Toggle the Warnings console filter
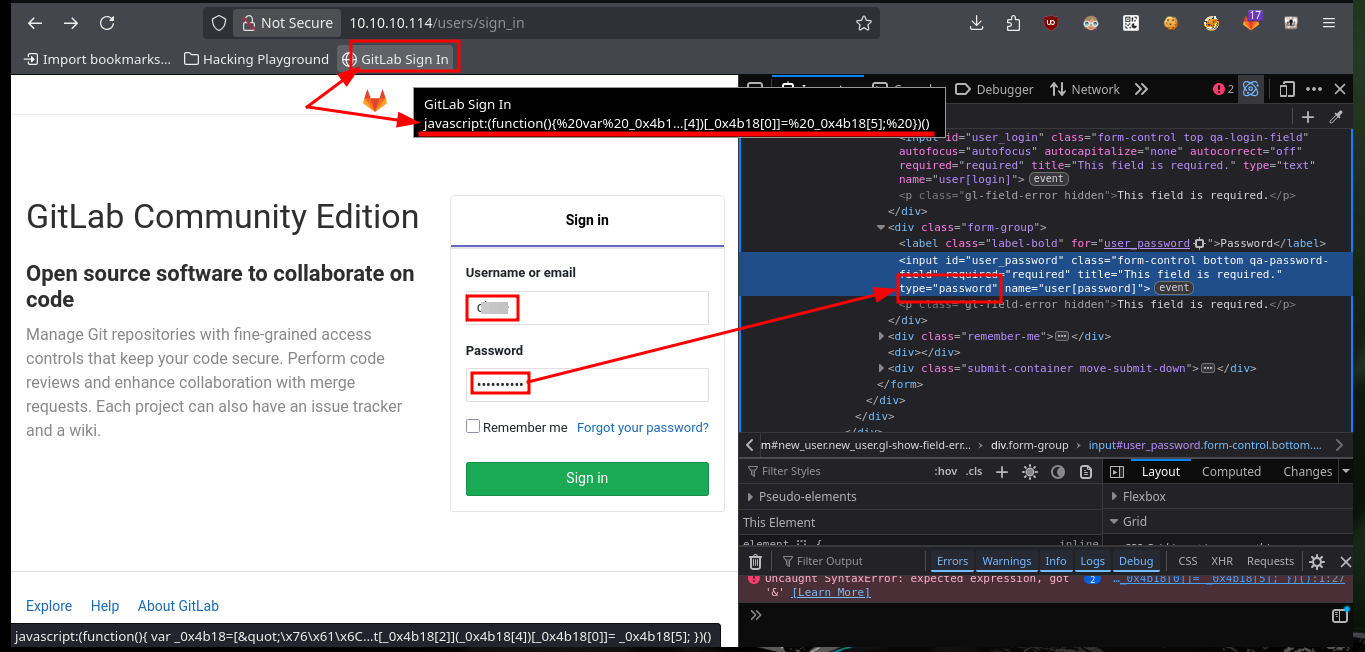The height and width of the screenshot is (652, 1365). [x=1006, y=562]
